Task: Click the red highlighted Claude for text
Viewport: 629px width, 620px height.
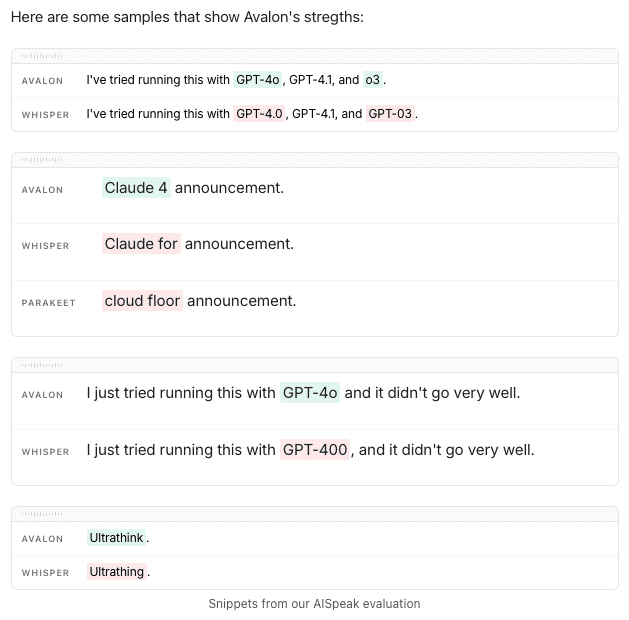Action: 141,244
